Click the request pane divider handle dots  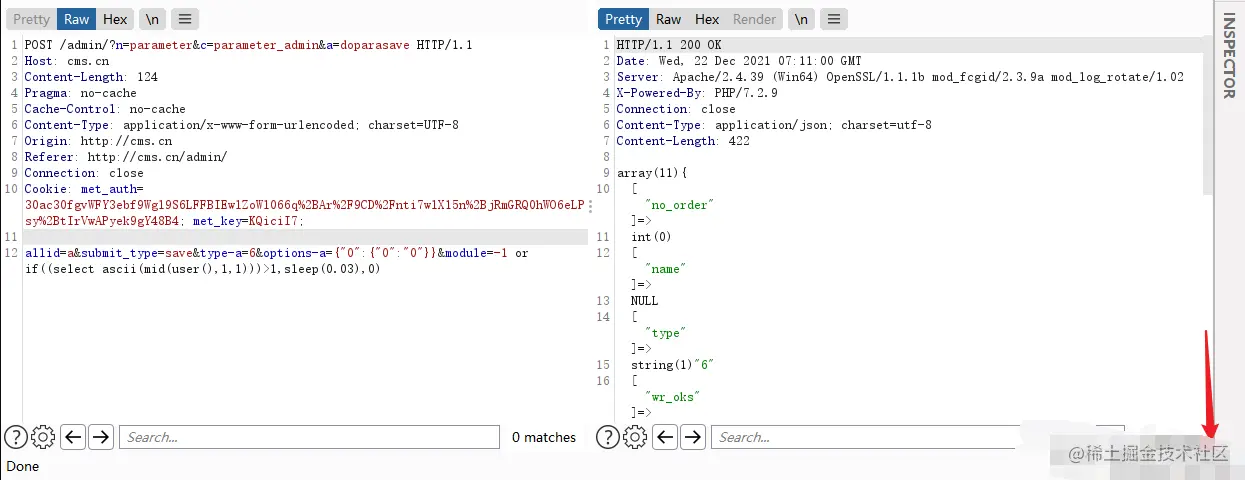(x=590, y=207)
